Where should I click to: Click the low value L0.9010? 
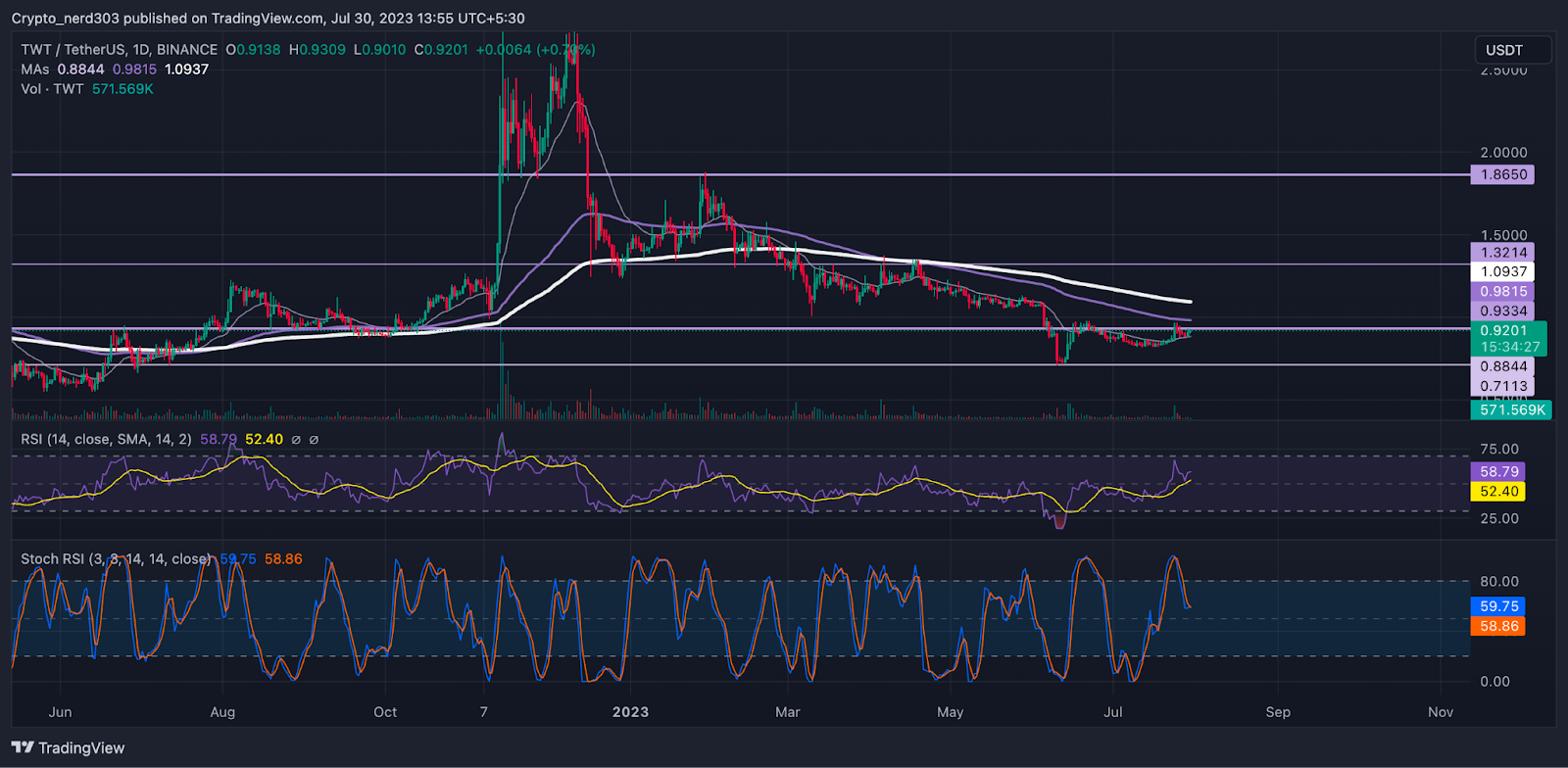click(380, 50)
